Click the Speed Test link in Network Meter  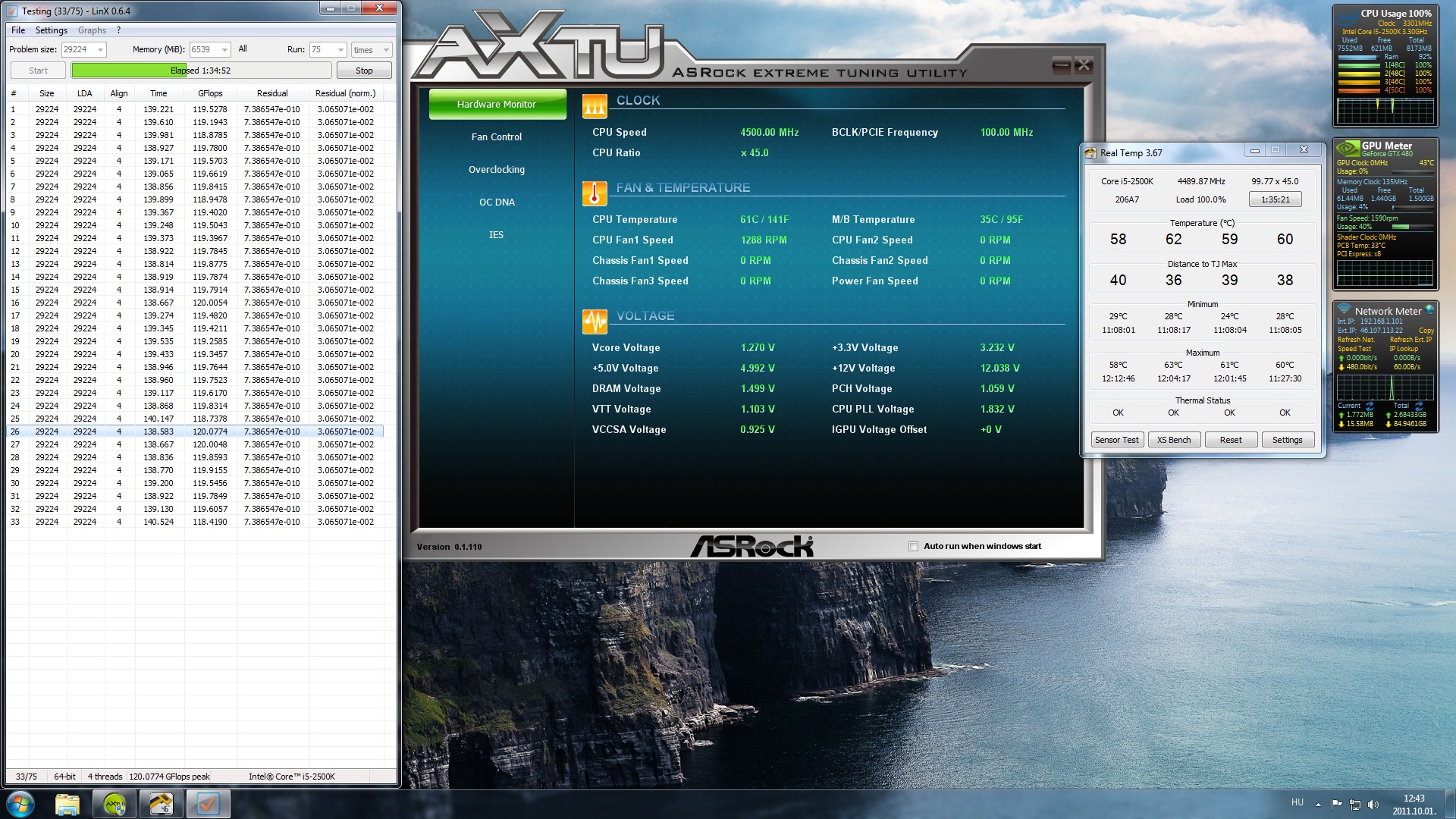[x=1354, y=349]
